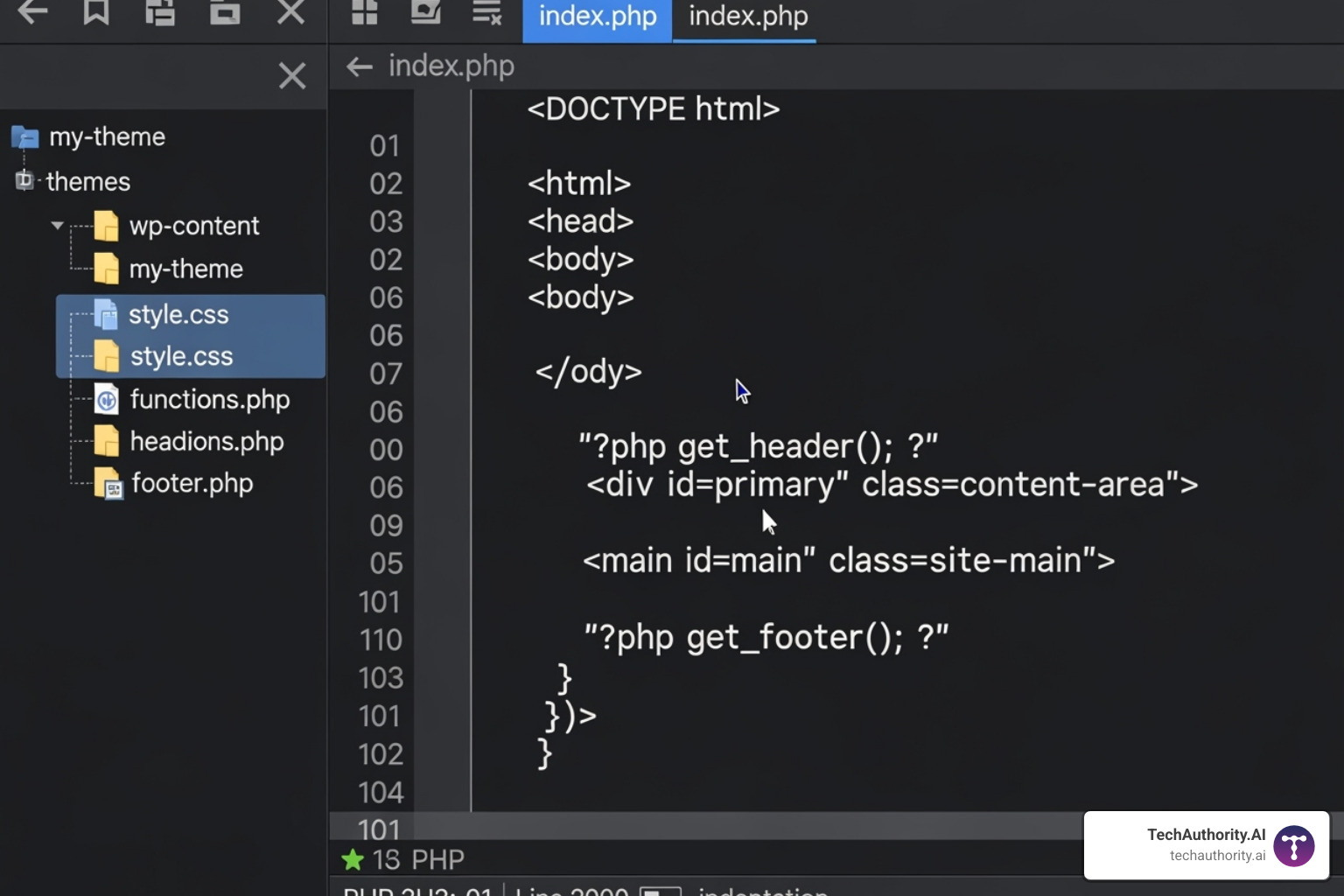The height and width of the screenshot is (896, 1344).
Task: Click the get_header() PHP line
Action: tap(758, 447)
